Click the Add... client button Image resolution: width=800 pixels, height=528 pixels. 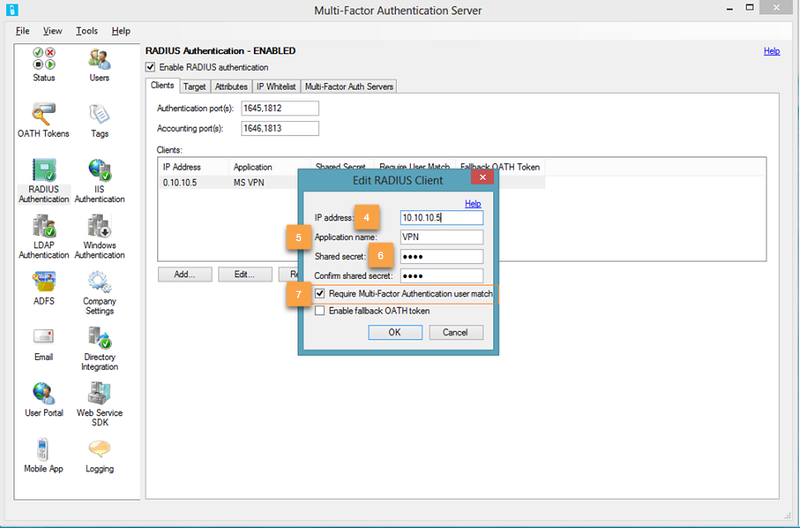tap(184, 273)
